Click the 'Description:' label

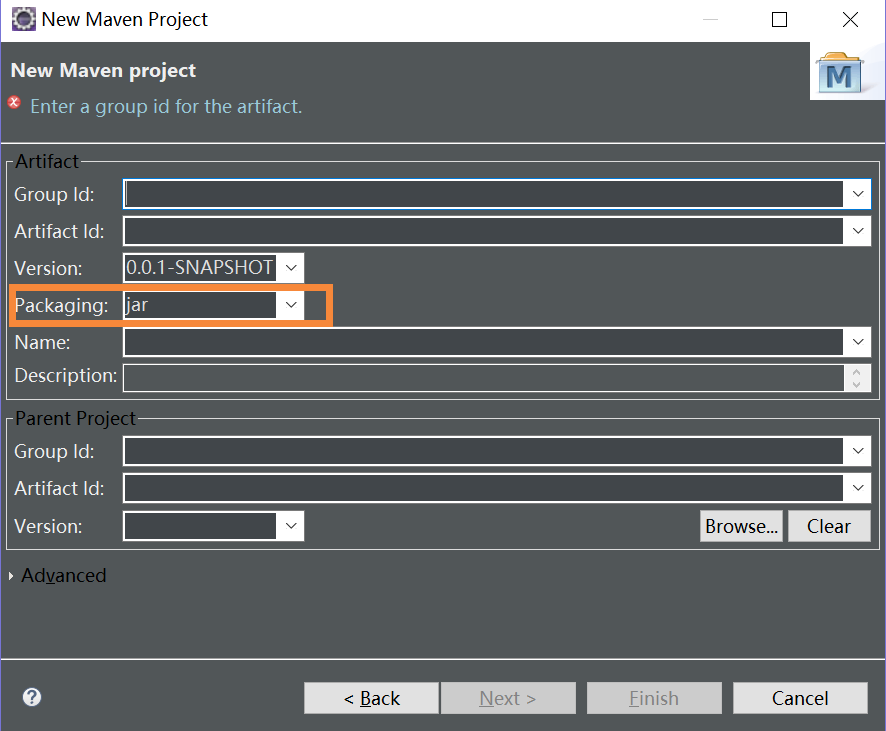[x=66, y=375]
